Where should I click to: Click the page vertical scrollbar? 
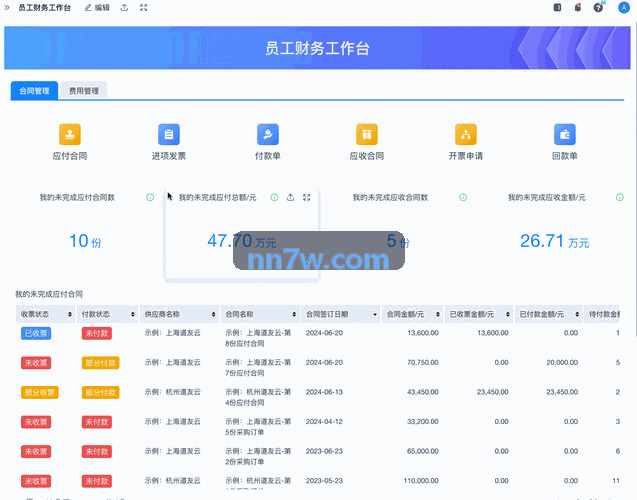point(635,179)
